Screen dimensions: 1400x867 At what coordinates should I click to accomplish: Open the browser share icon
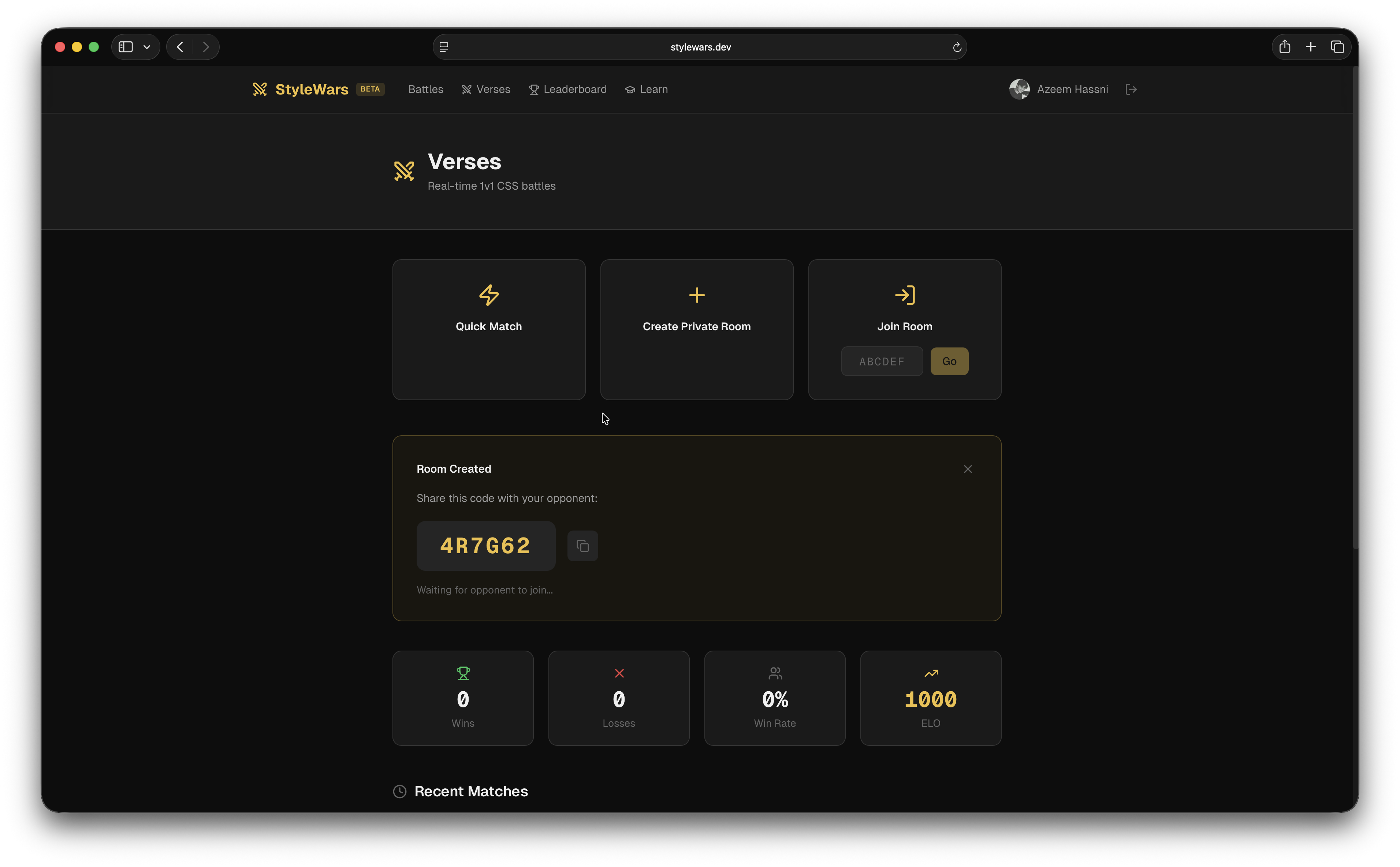point(1285,47)
